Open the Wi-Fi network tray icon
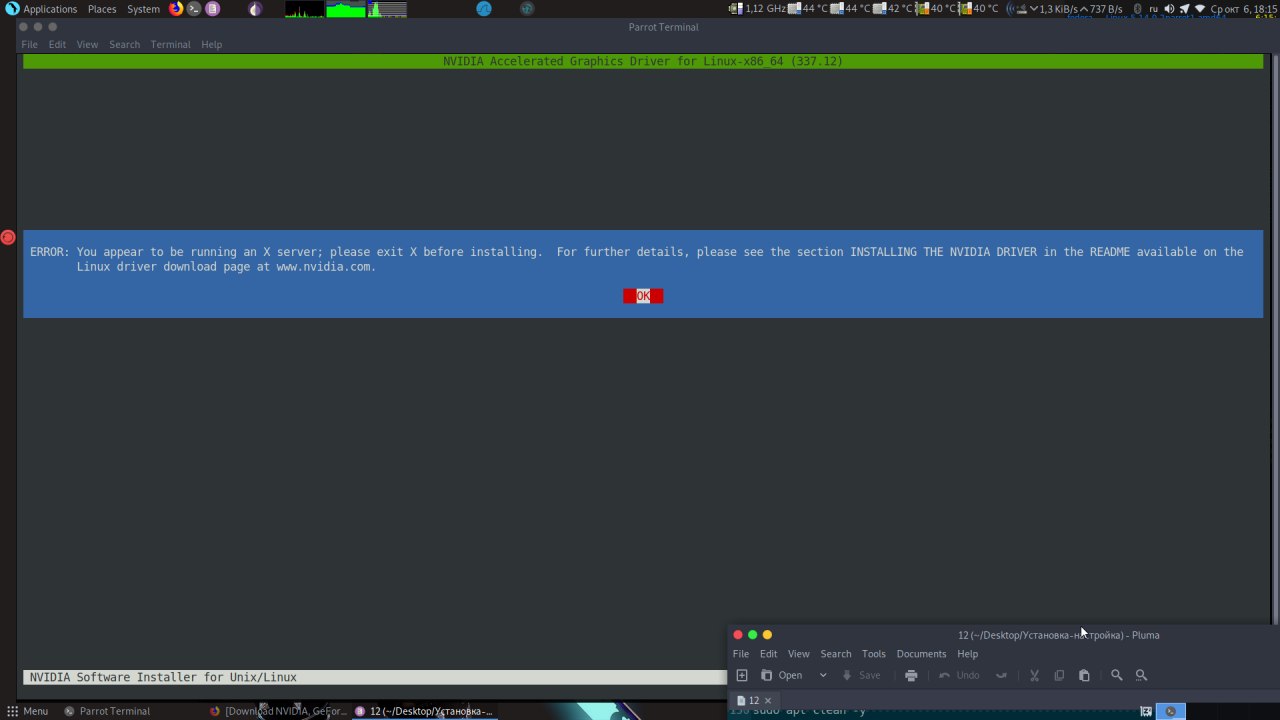 1200,9
